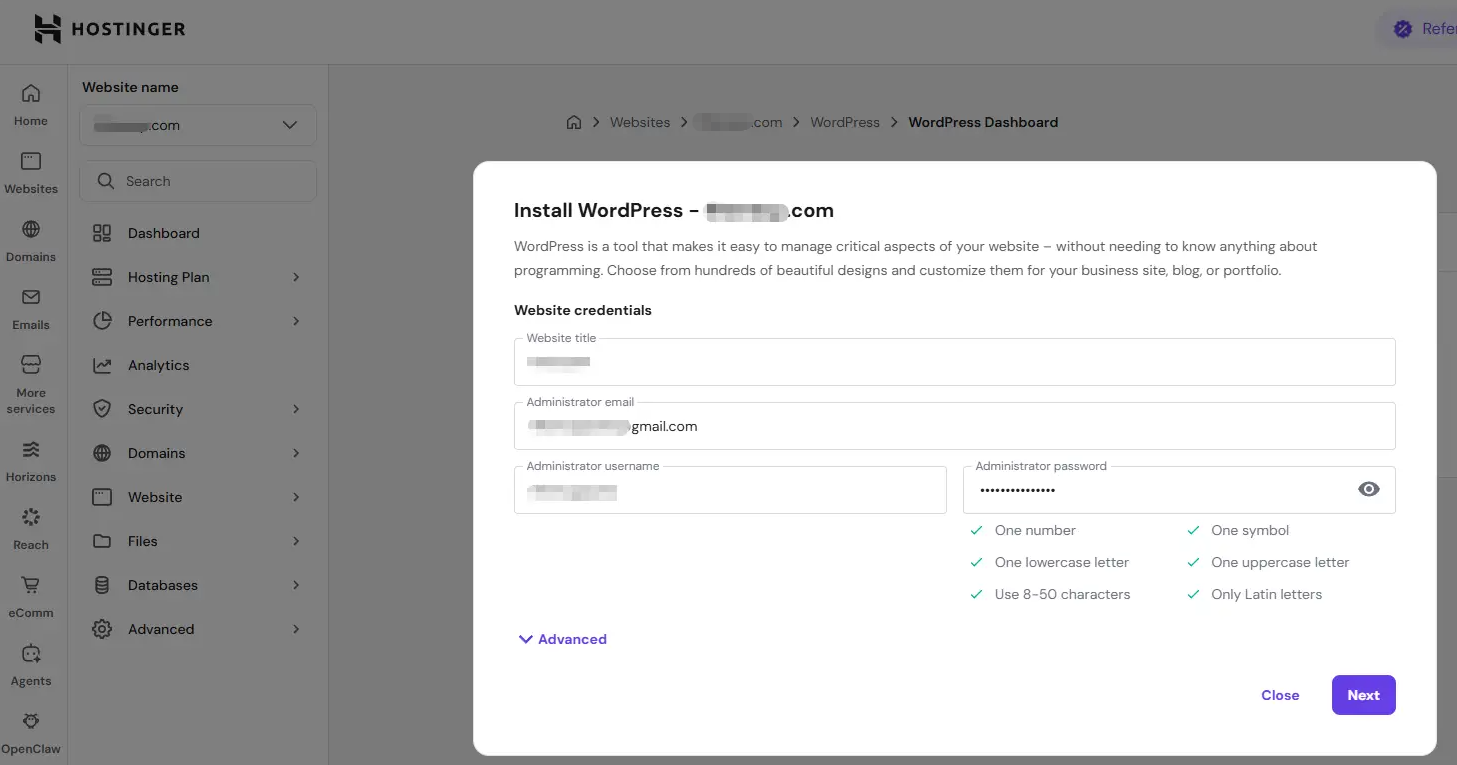This screenshot has height=765, width=1457.
Task: Focus the Website title input field
Action: 954,362
